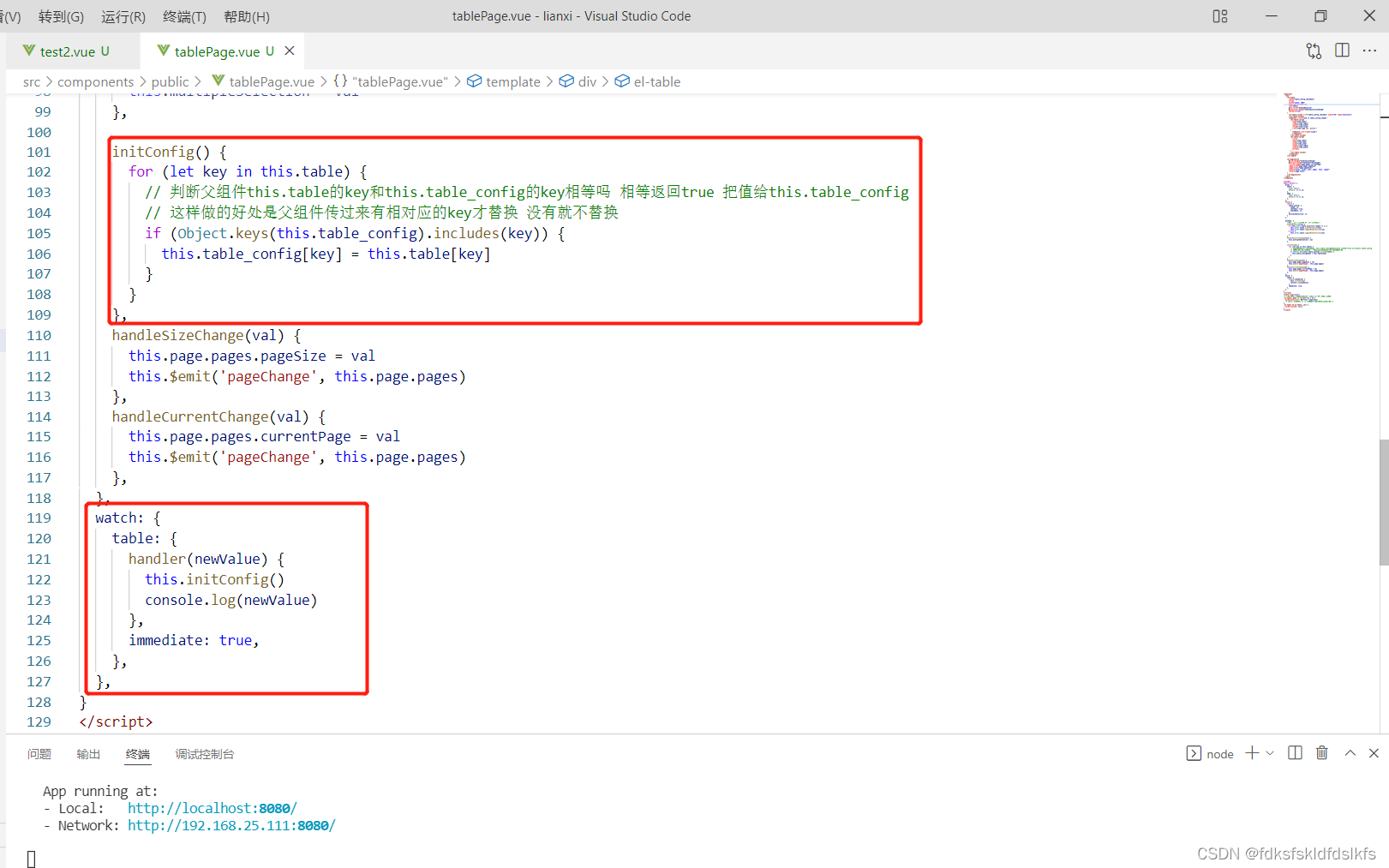Create a new terminal with plus icon
Image resolution: width=1389 pixels, height=868 pixels.
1252,752
